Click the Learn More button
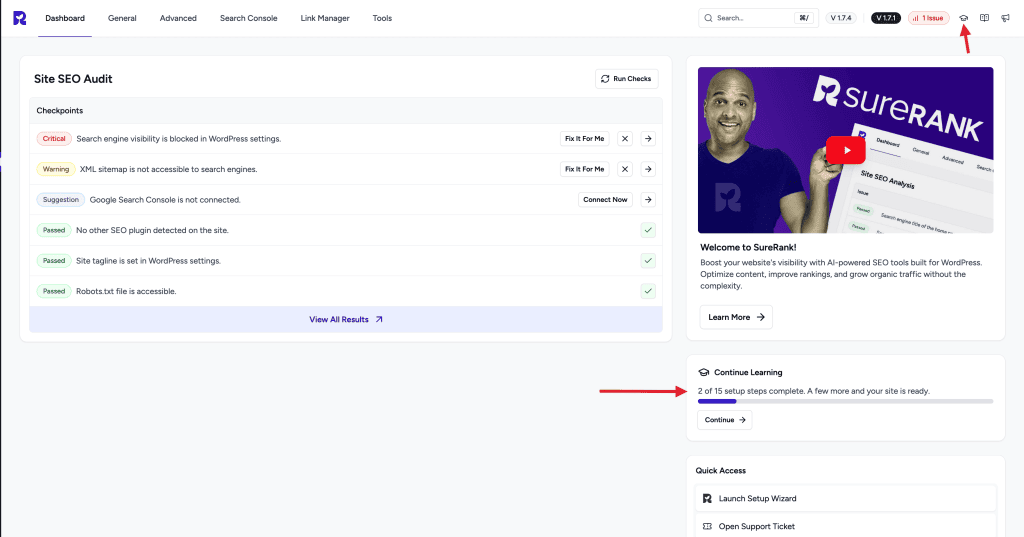The image size is (1024, 537). [x=736, y=317]
